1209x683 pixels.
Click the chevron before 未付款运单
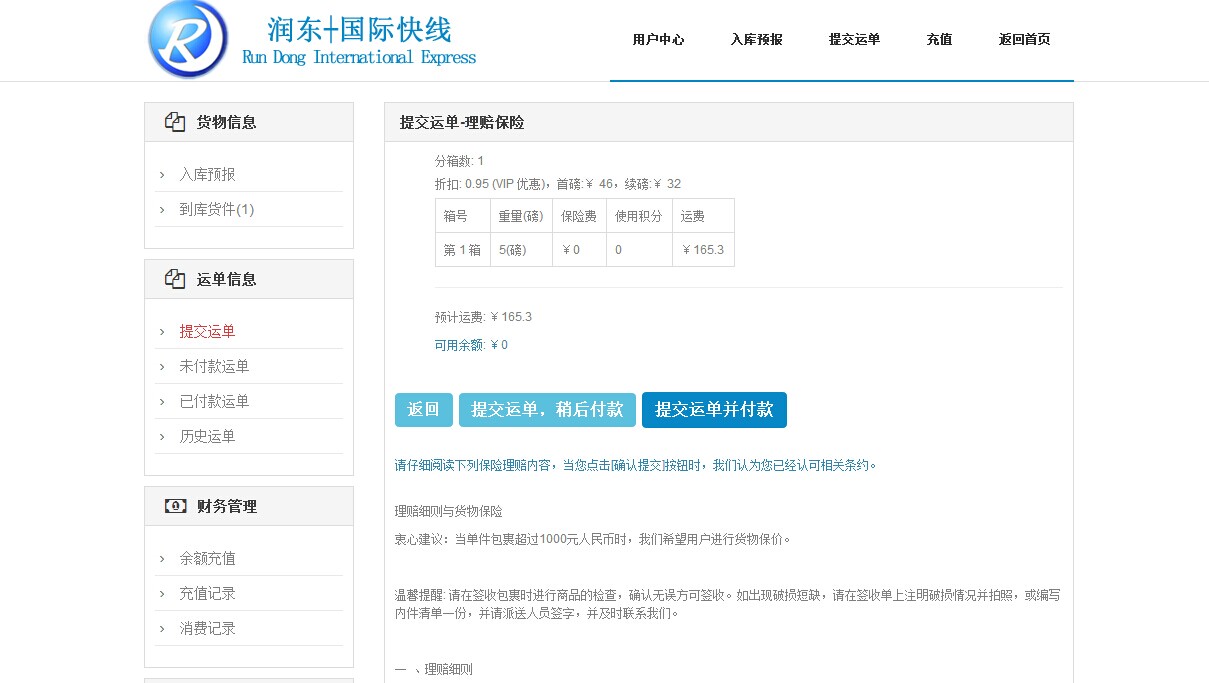[x=162, y=366]
